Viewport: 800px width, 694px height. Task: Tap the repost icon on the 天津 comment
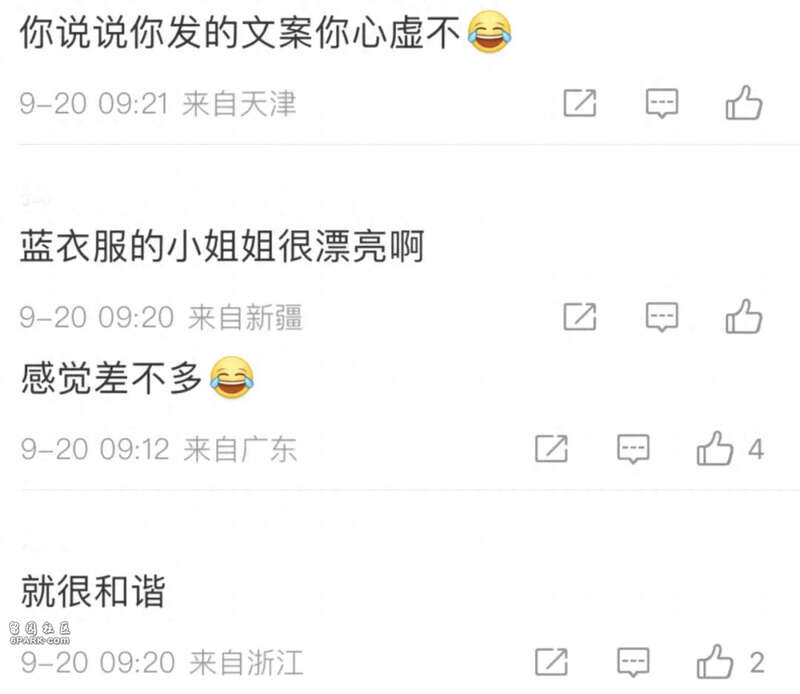pos(580,103)
